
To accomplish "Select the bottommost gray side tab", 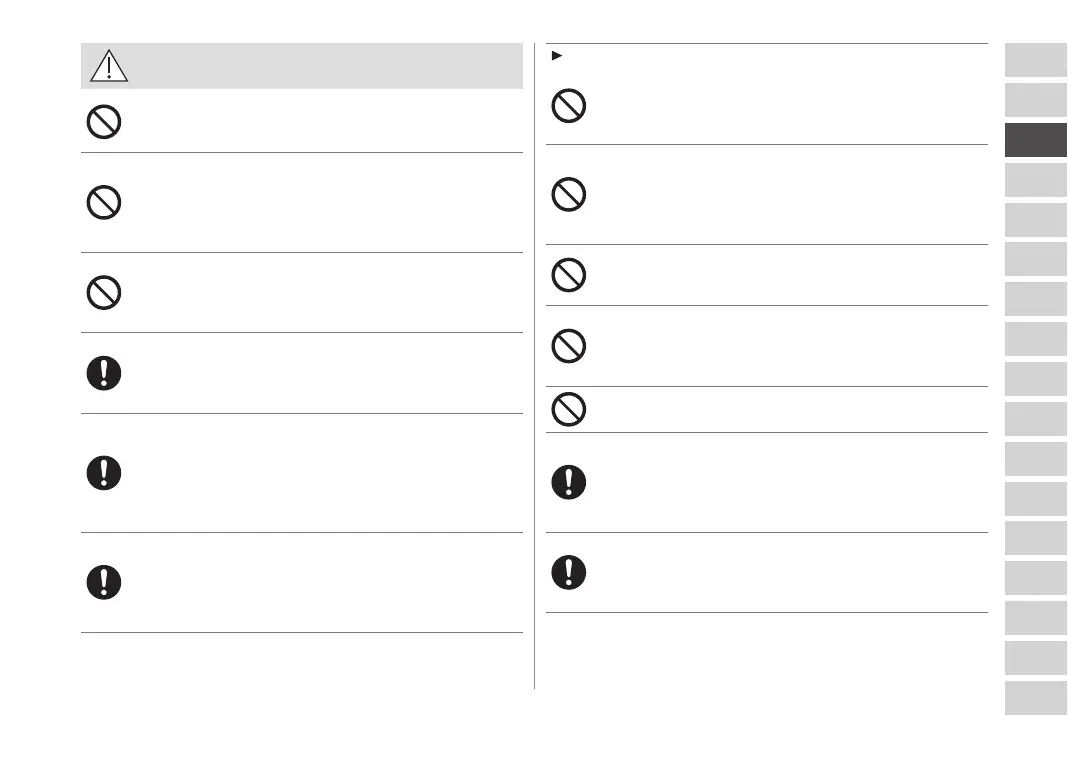I will [x=1036, y=698].
